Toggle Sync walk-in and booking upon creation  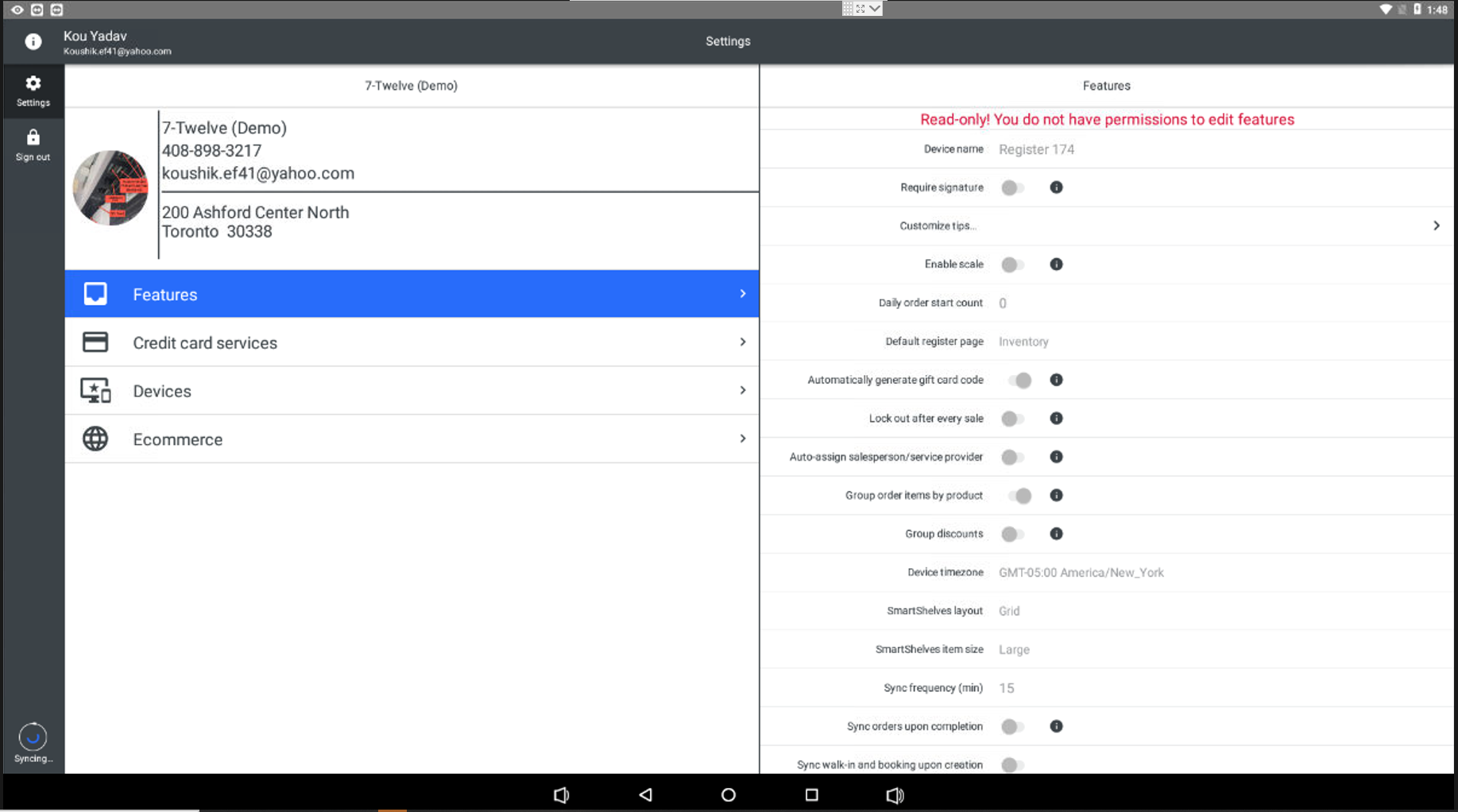(1012, 765)
